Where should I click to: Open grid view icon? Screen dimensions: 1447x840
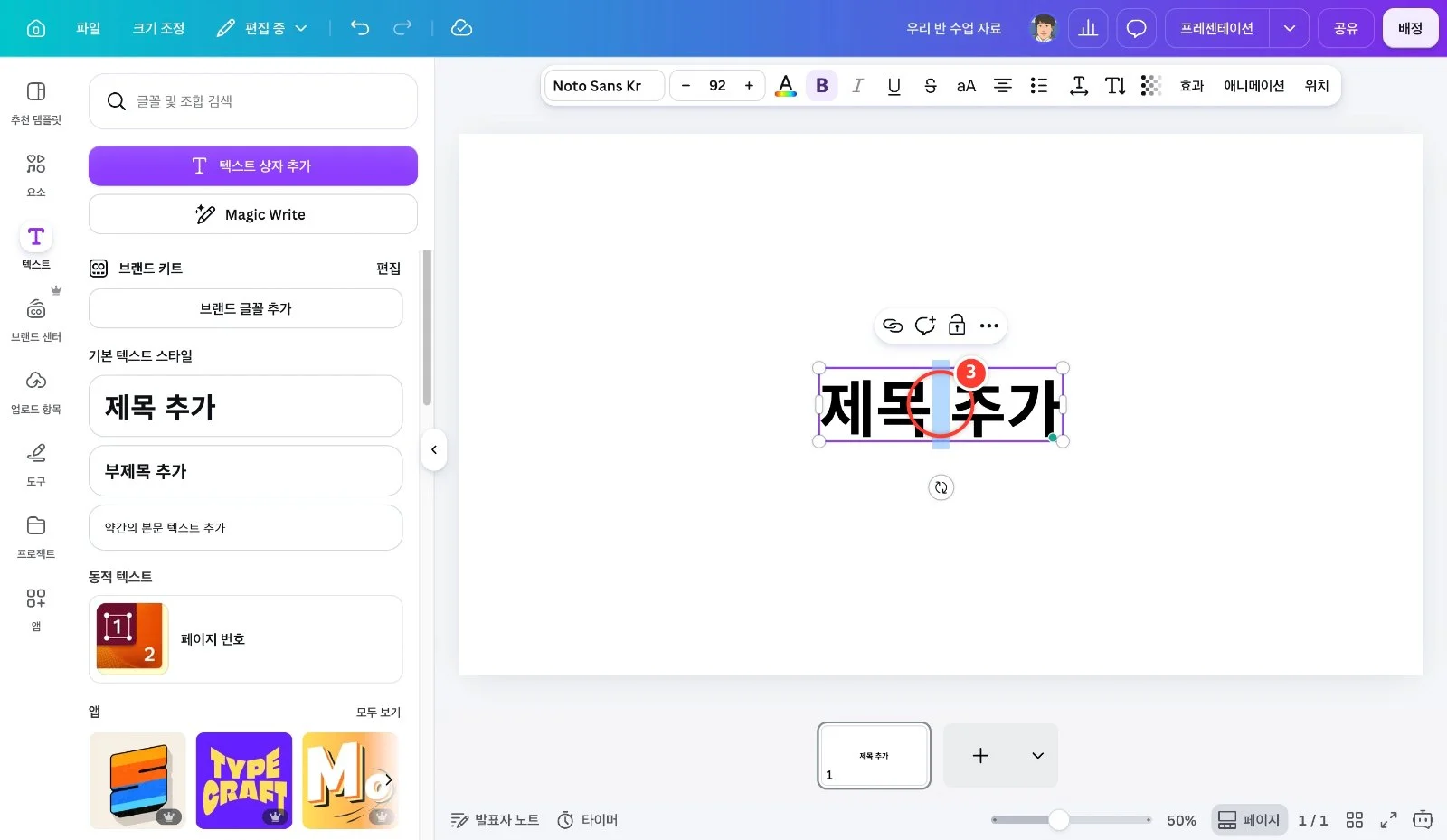click(1354, 820)
